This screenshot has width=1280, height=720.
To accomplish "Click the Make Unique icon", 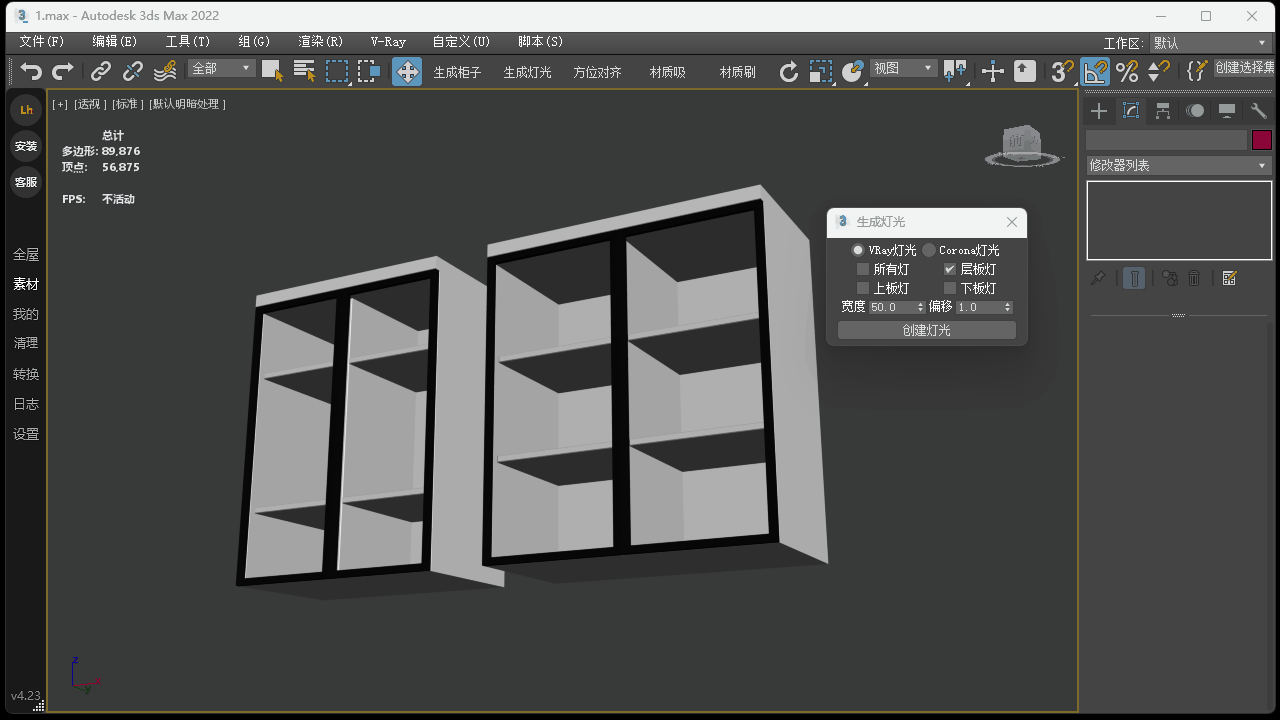I will coord(1170,278).
